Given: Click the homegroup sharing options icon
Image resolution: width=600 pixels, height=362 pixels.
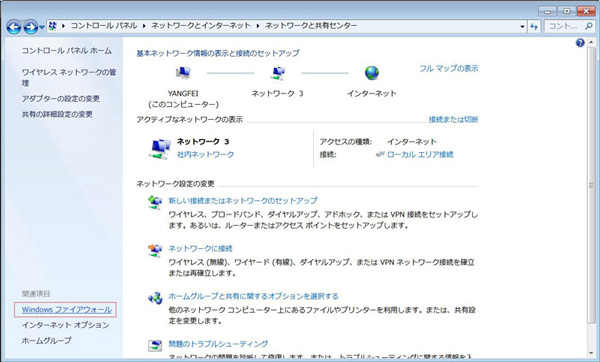Looking at the screenshot, I should click(x=155, y=298).
